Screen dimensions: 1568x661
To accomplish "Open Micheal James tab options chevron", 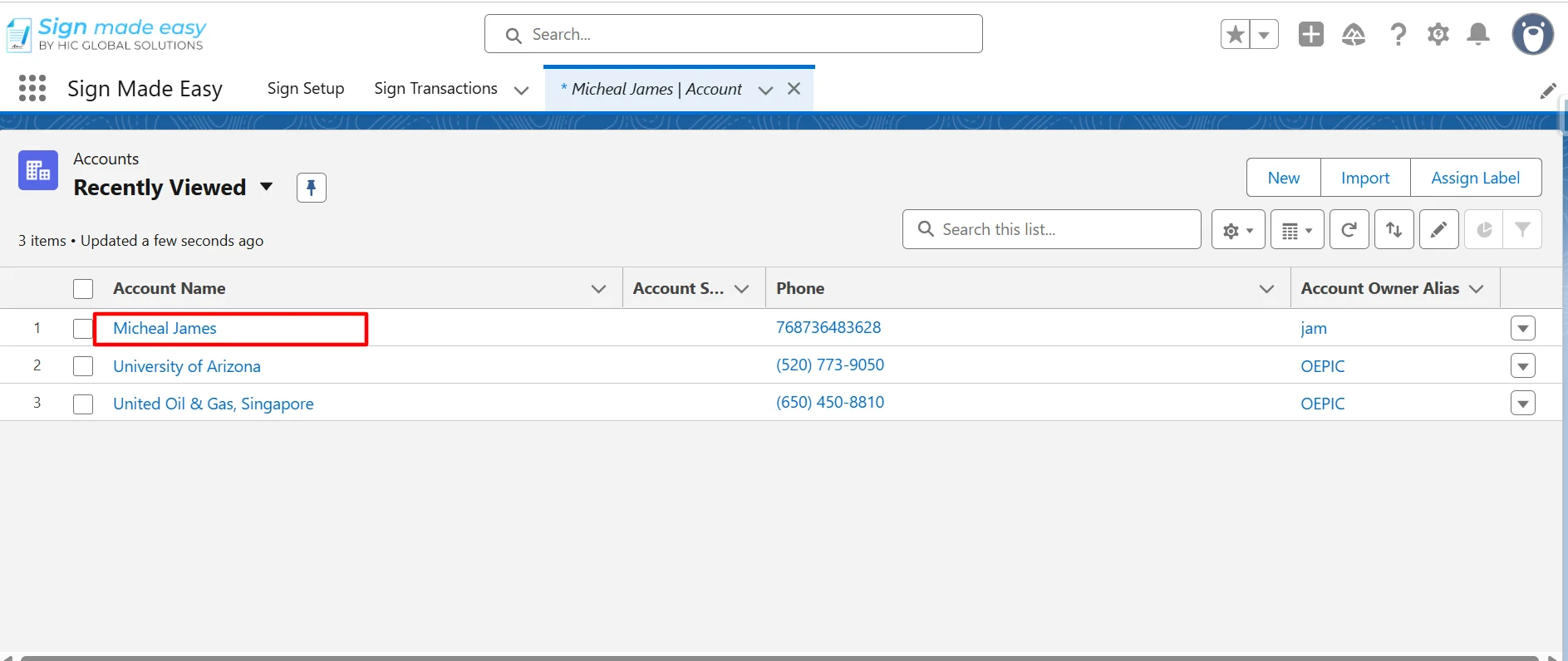I will tap(766, 90).
